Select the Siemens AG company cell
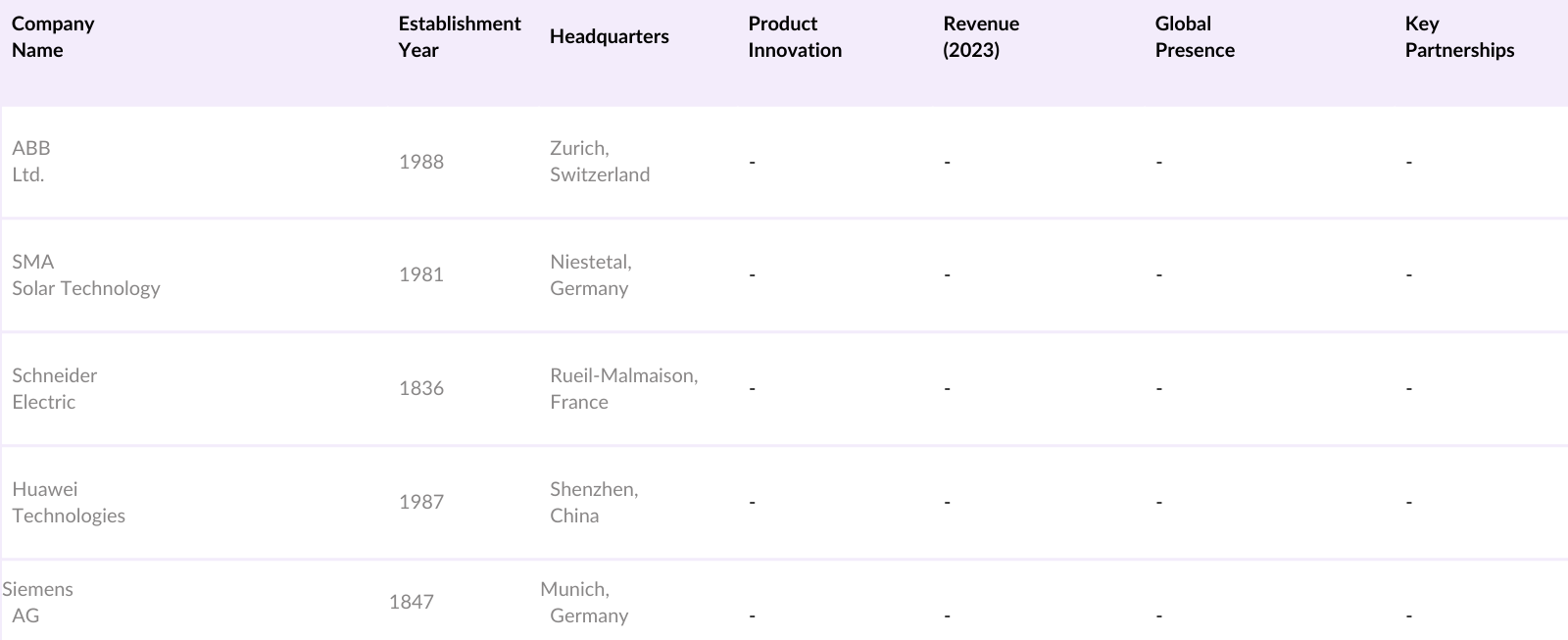 coord(37,603)
